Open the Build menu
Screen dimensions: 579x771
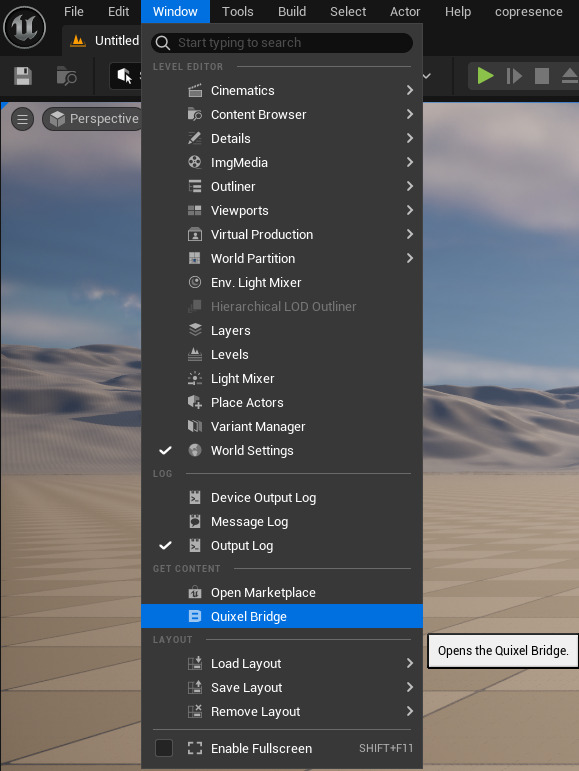pos(292,11)
